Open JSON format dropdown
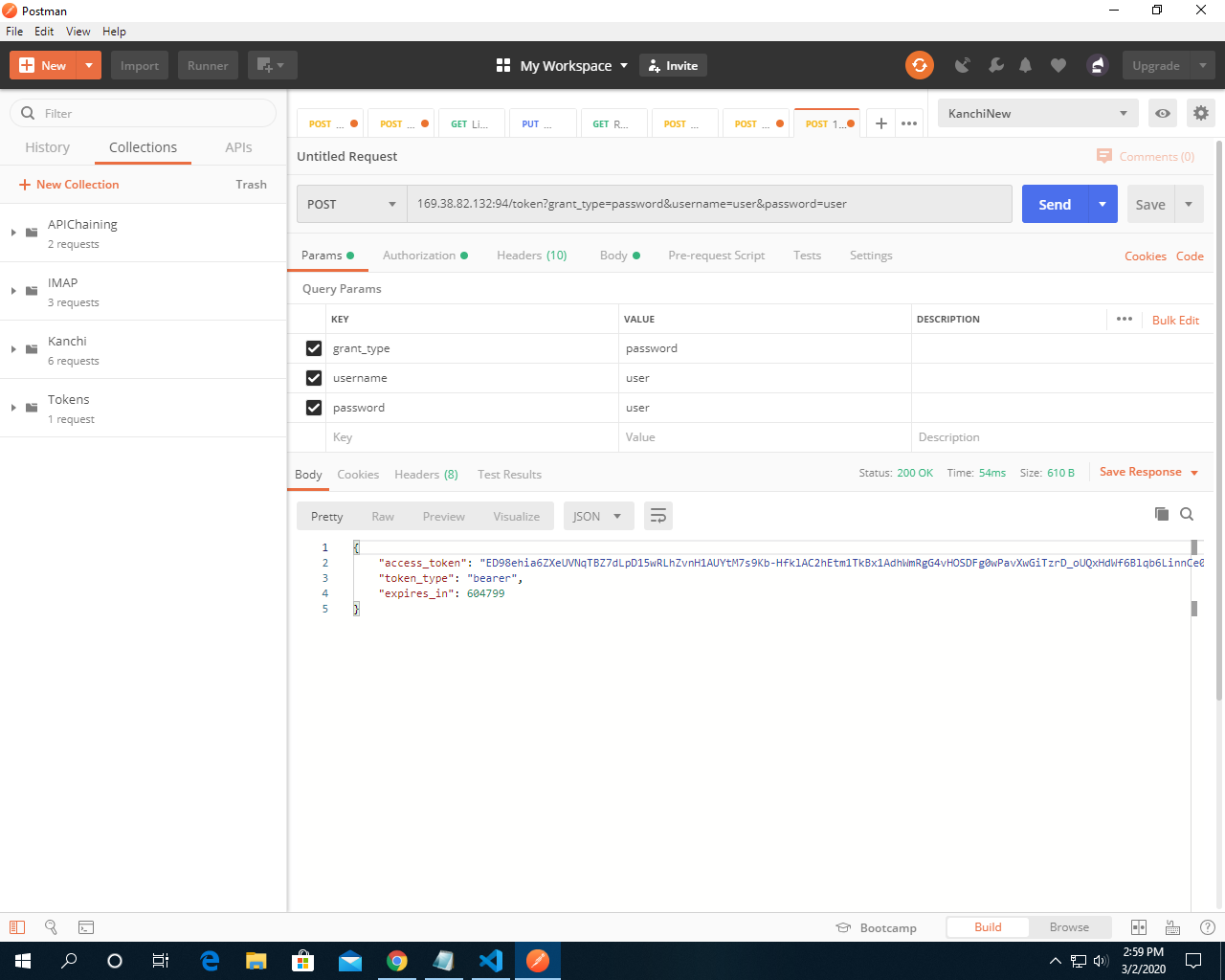Image resolution: width=1225 pixels, height=980 pixels. [598, 516]
